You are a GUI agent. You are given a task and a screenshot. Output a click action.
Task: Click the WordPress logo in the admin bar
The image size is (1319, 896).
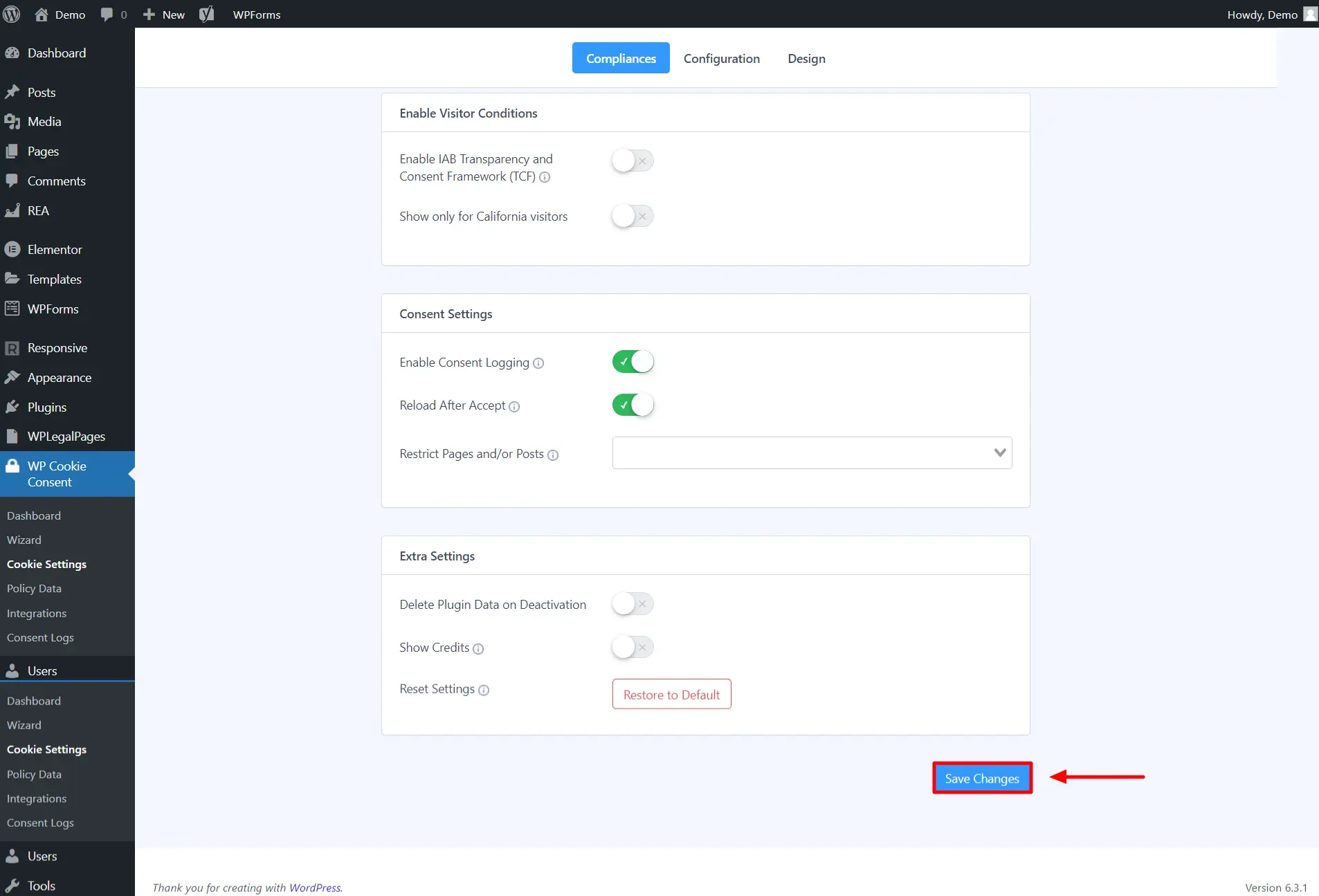click(12, 14)
